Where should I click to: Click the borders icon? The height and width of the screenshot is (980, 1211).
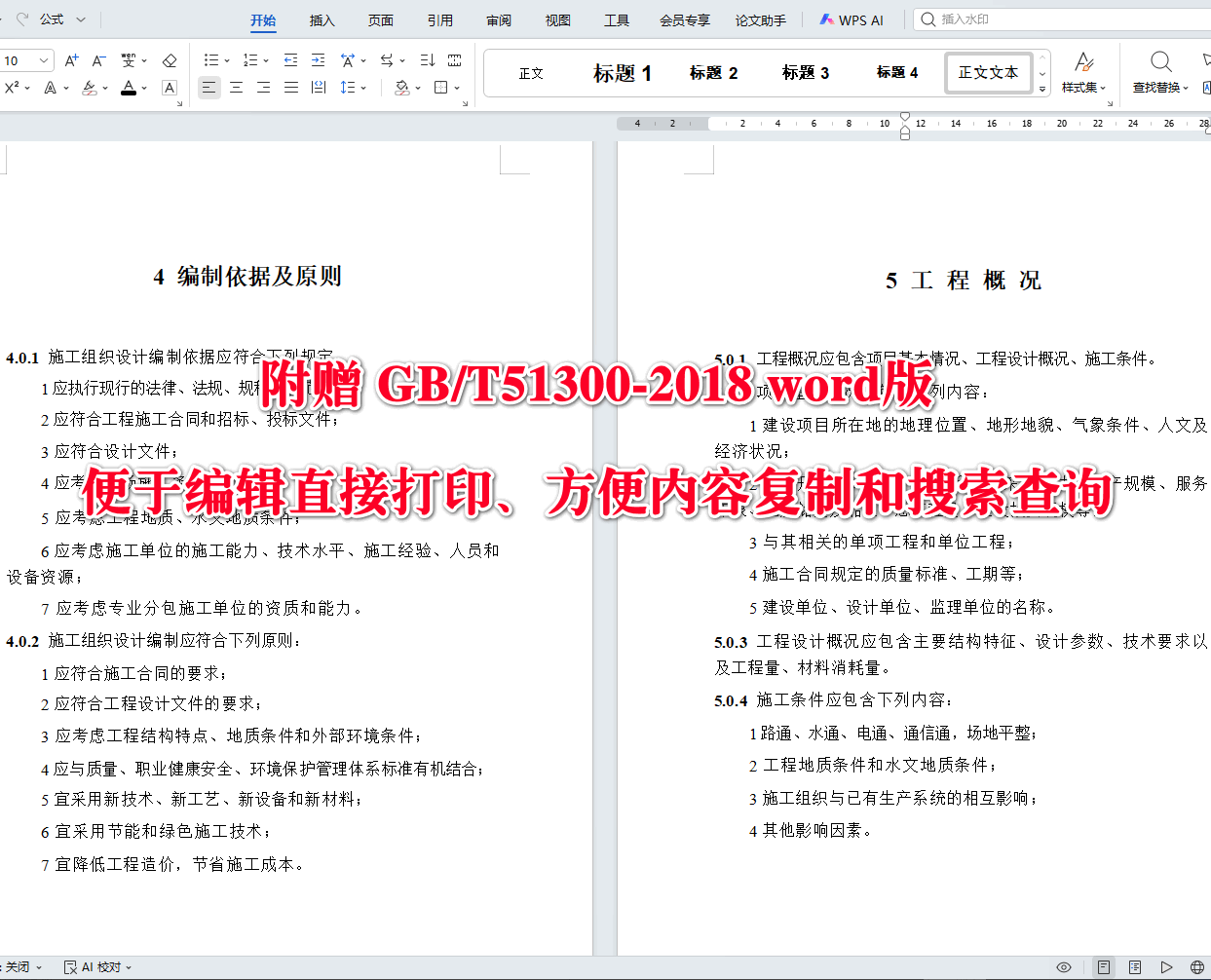click(441, 88)
